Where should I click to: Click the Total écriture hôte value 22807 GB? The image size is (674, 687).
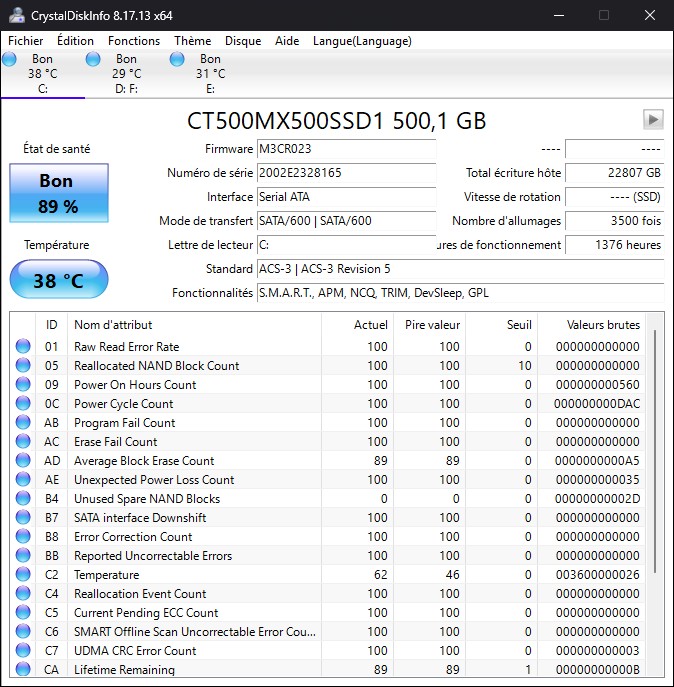coord(615,173)
